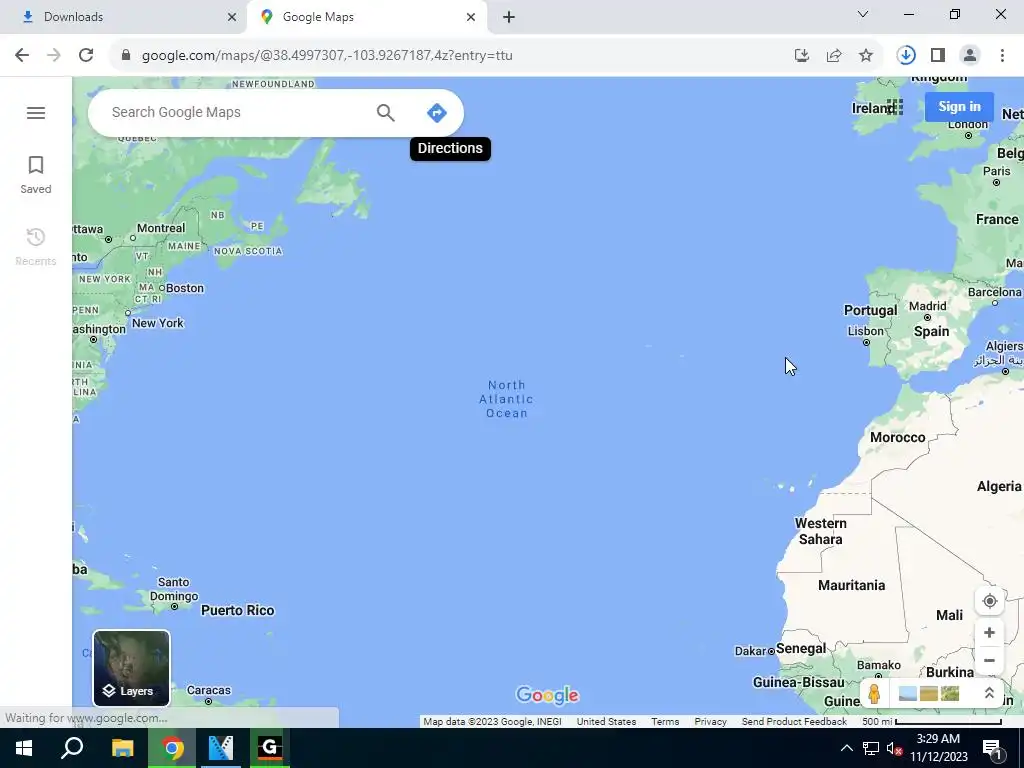
Task: Open Directions with the blue arrow icon
Action: click(436, 113)
